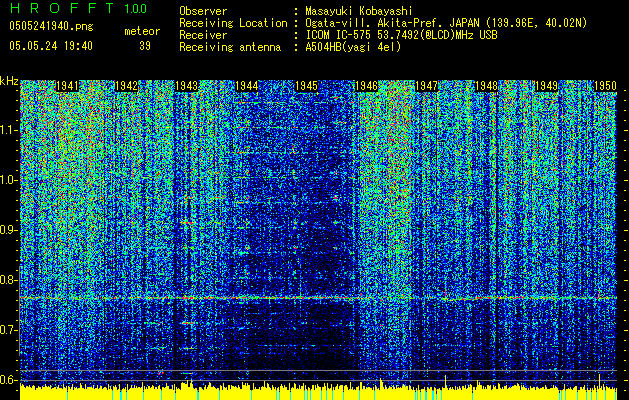This screenshot has width=629, height=400.
Task: Click the 1942 time marker label
Action: pyautogui.click(x=126, y=86)
